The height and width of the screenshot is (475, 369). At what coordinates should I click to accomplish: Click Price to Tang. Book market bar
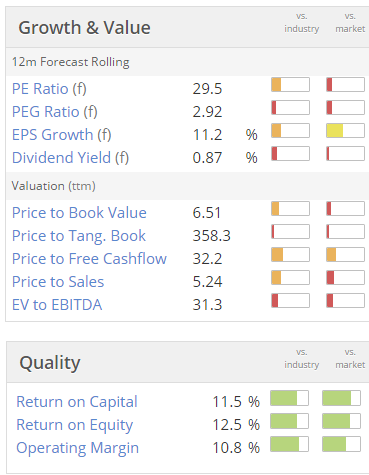[x=345, y=232]
